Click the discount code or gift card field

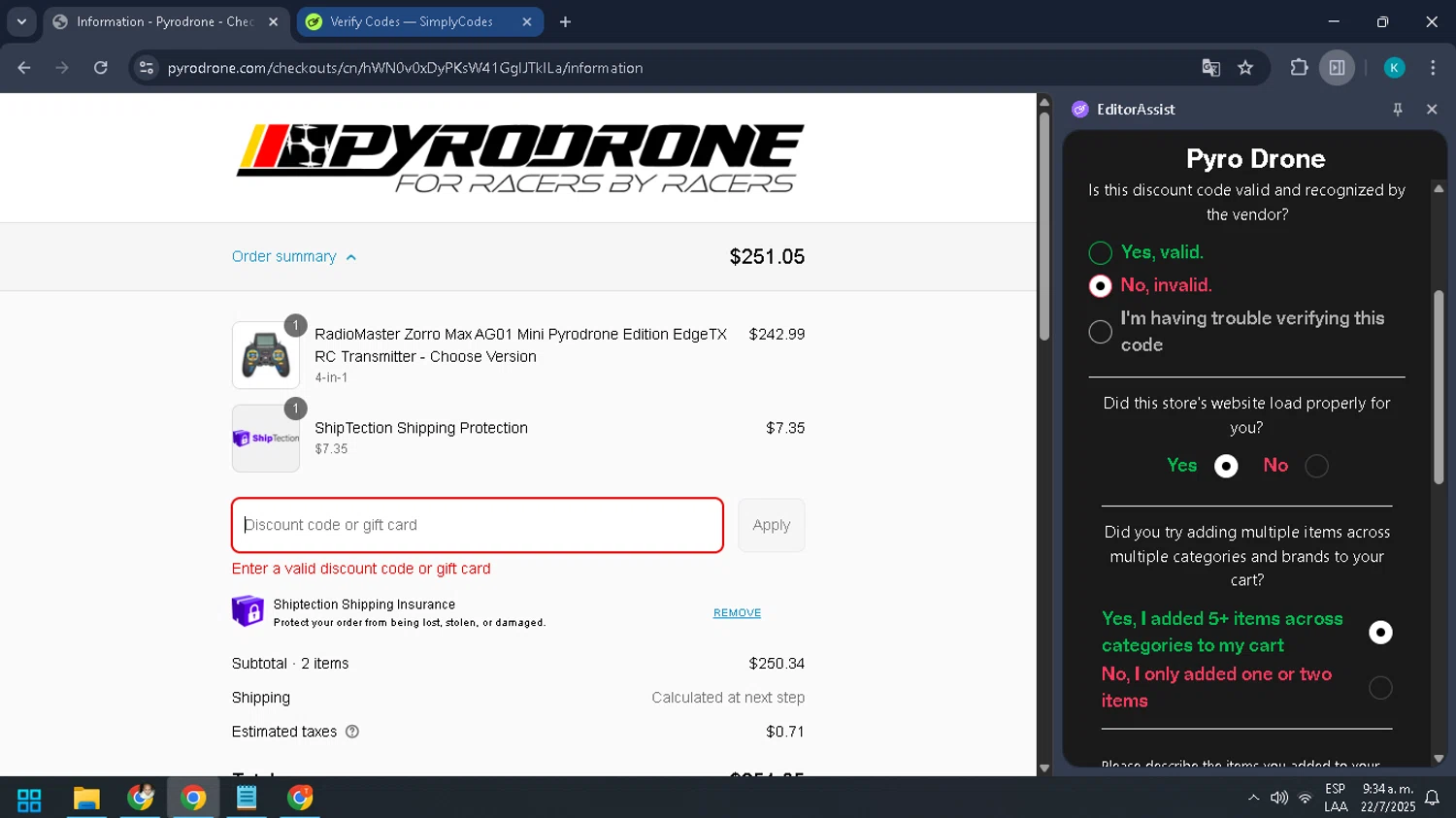(478, 525)
